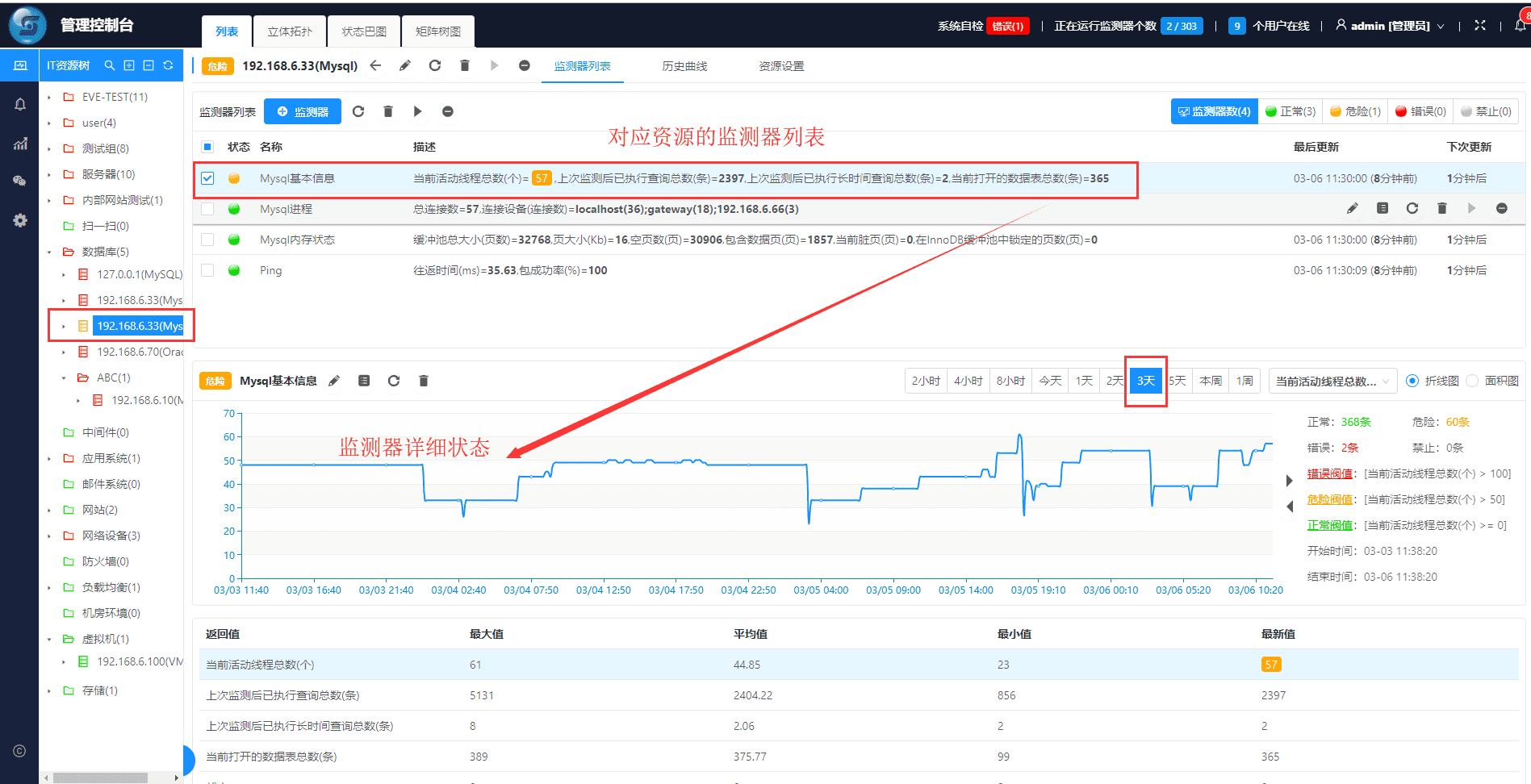
Task: Refresh the Mysql进程 monitor row
Action: [1412, 208]
